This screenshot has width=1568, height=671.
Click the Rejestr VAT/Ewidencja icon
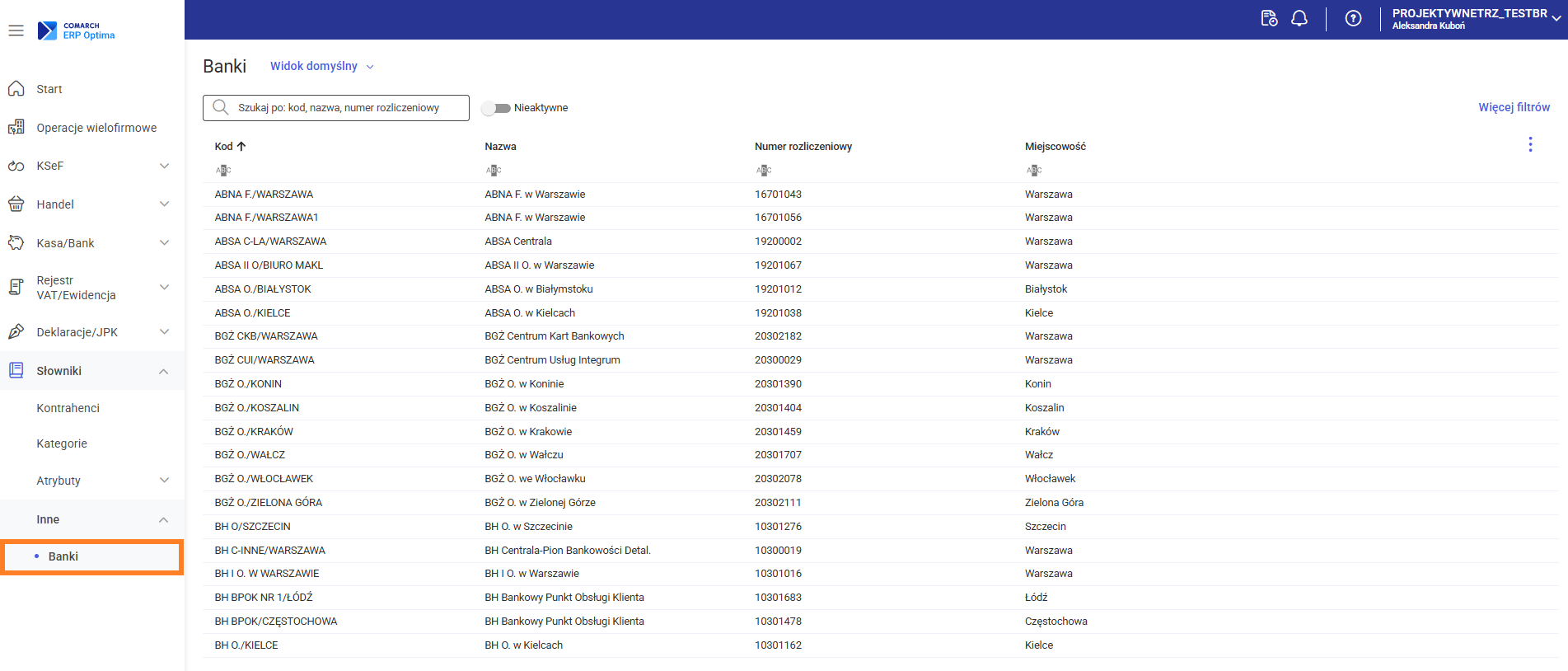pyautogui.click(x=16, y=287)
